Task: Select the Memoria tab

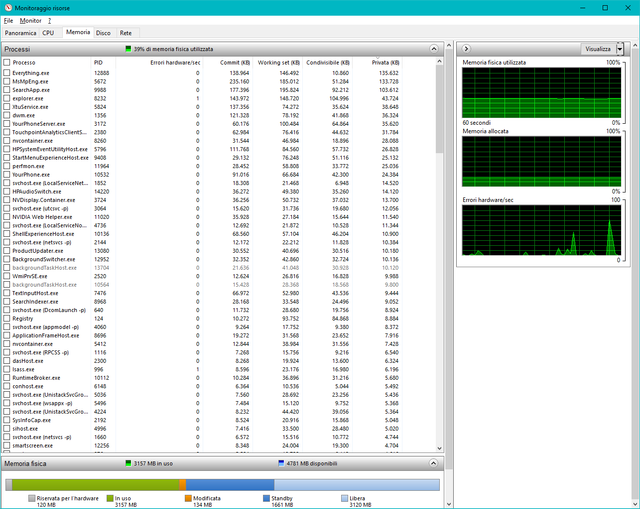Action: pyautogui.click(x=78, y=32)
